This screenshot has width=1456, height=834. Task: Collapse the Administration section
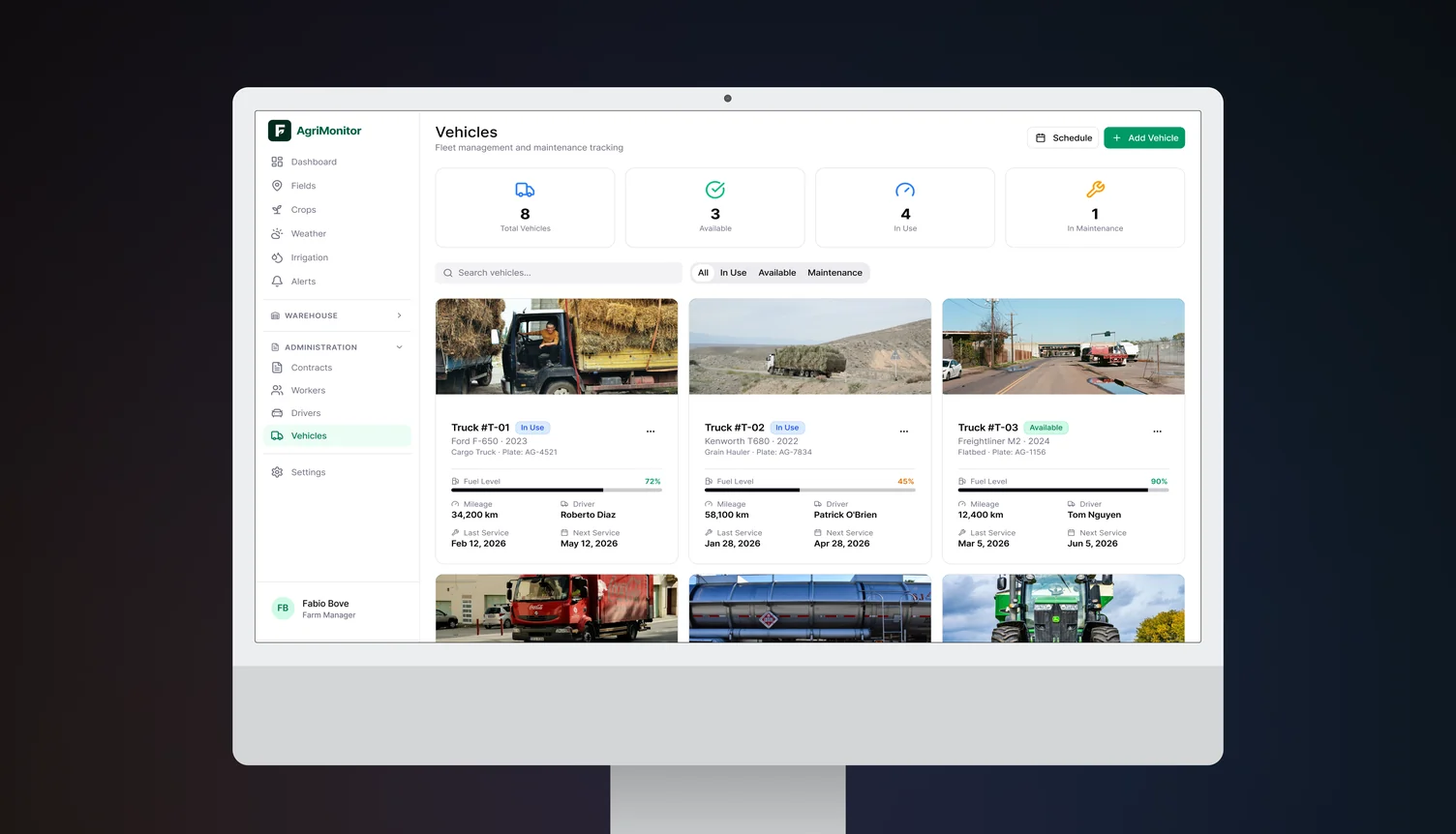pyautogui.click(x=337, y=347)
